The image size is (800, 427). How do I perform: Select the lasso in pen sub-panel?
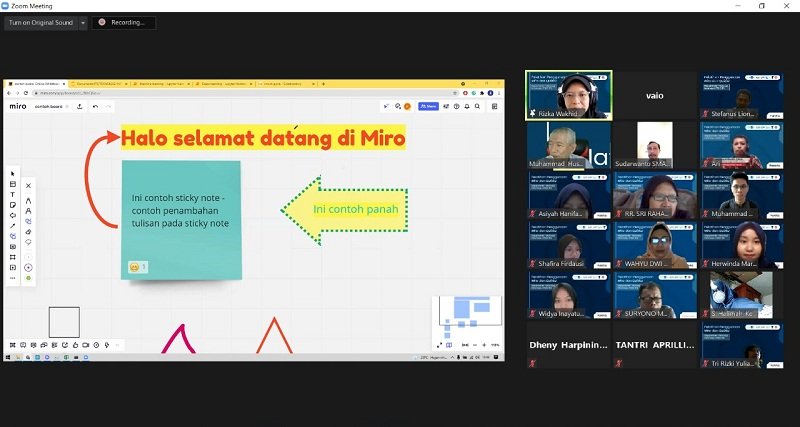tap(28, 242)
